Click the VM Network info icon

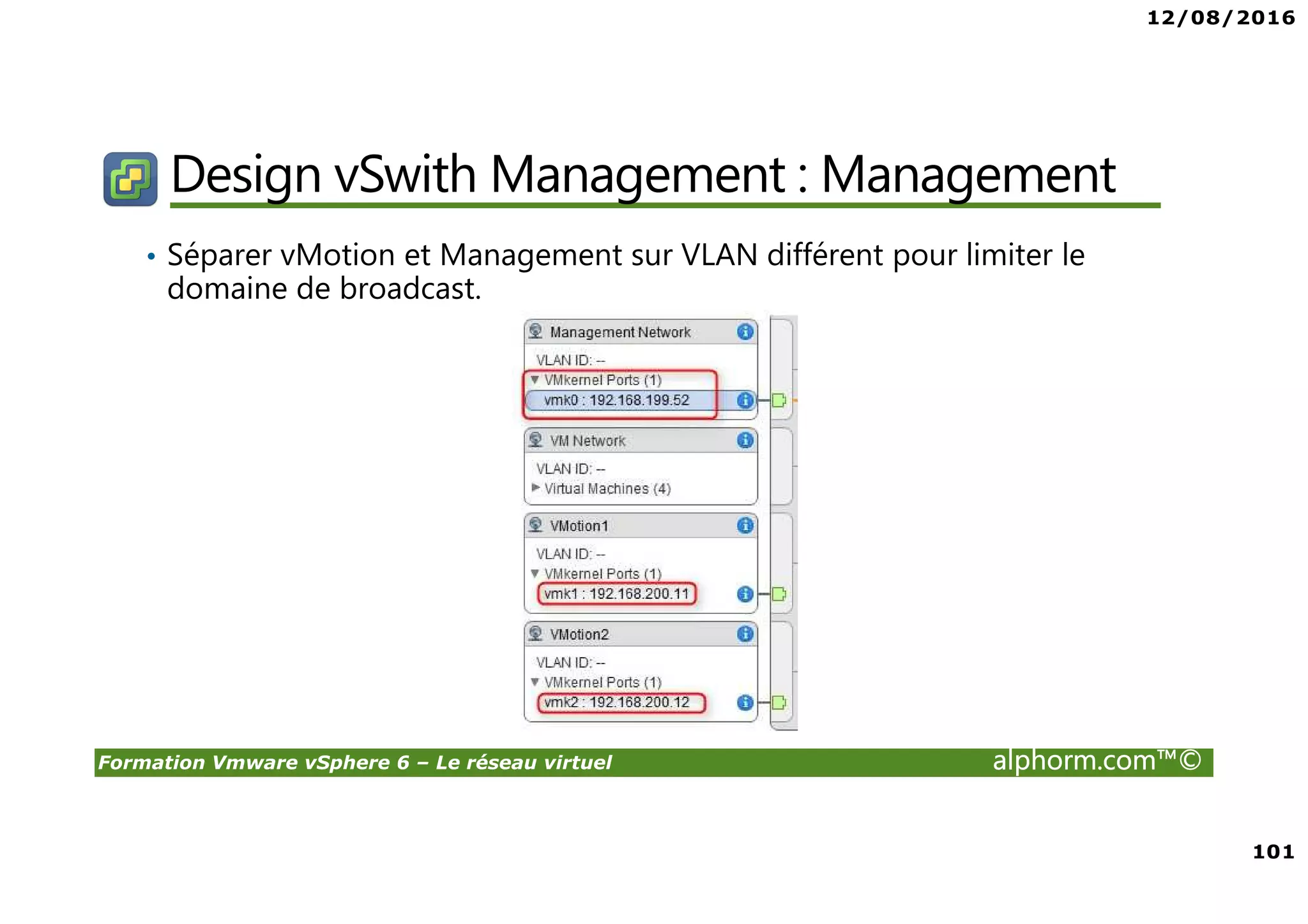pos(745,441)
